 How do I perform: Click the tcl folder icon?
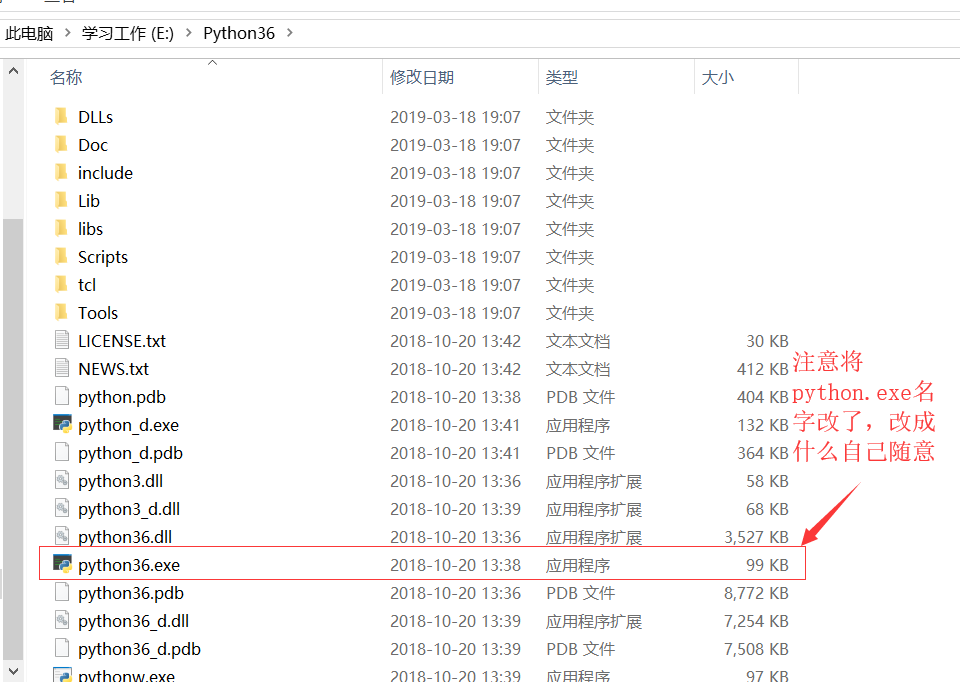pyautogui.click(x=61, y=285)
